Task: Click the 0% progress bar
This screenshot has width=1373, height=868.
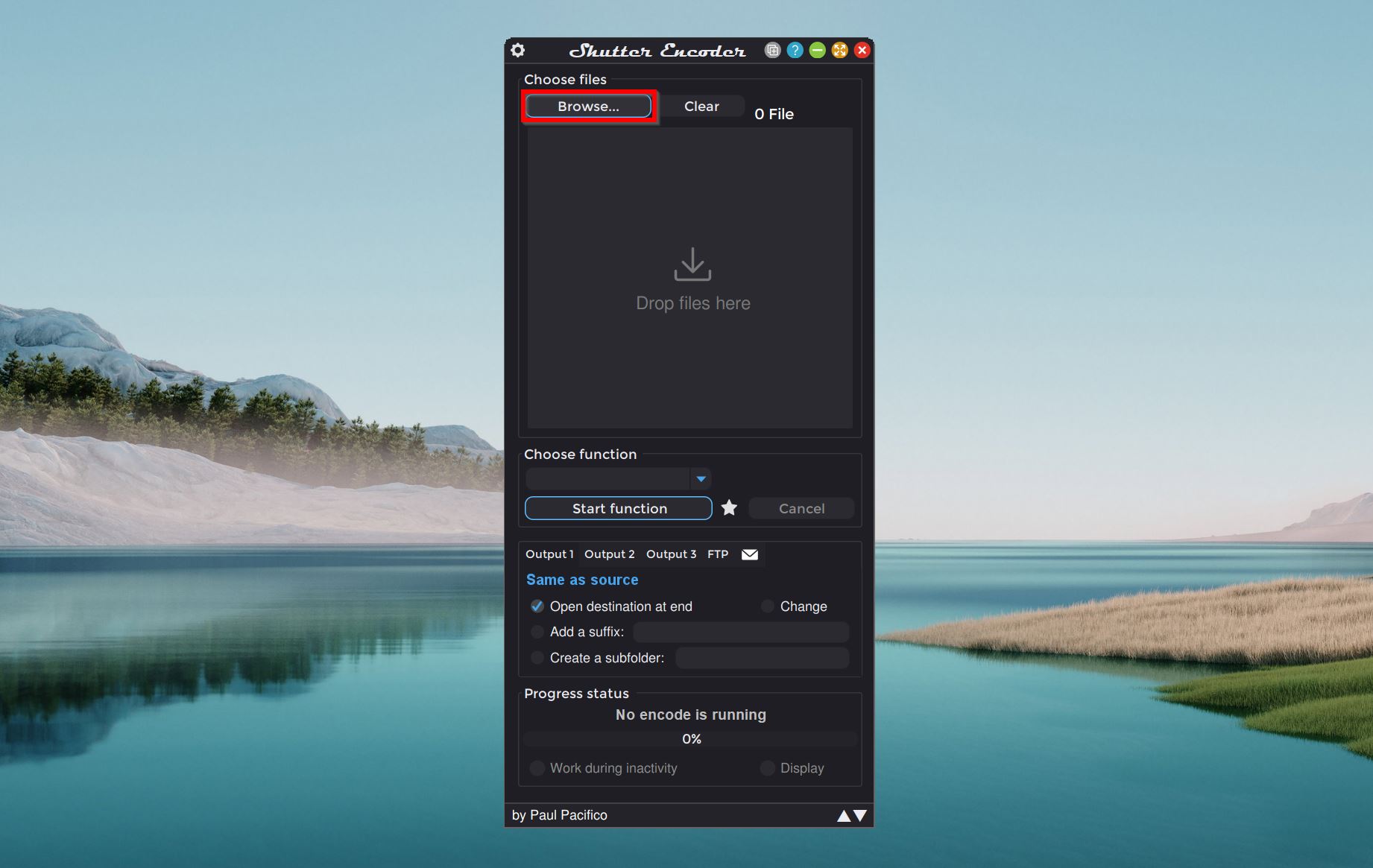Action: 690,739
